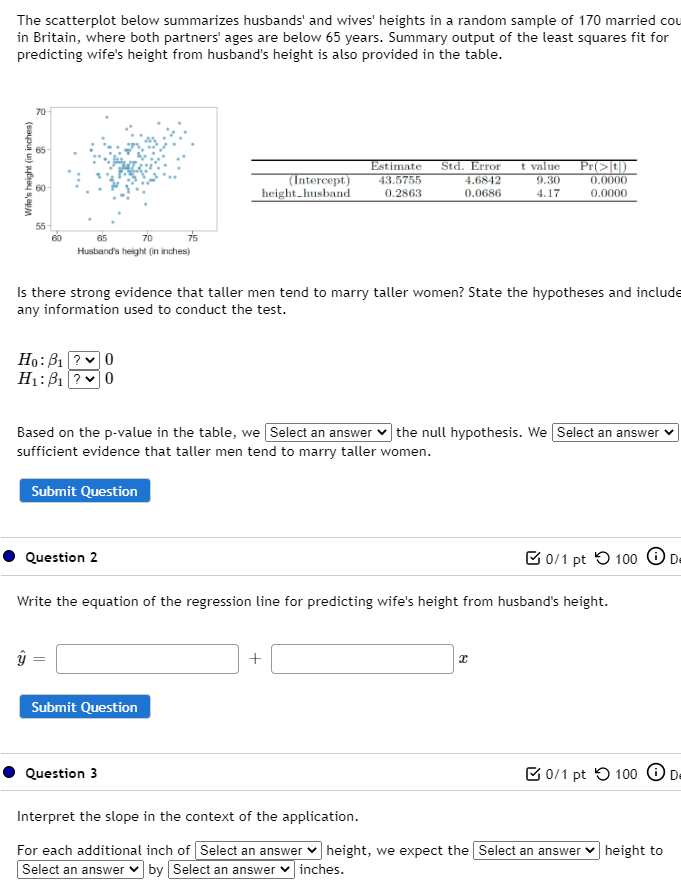Open the expected wife height dropdown in Question 3

(x=536, y=850)
